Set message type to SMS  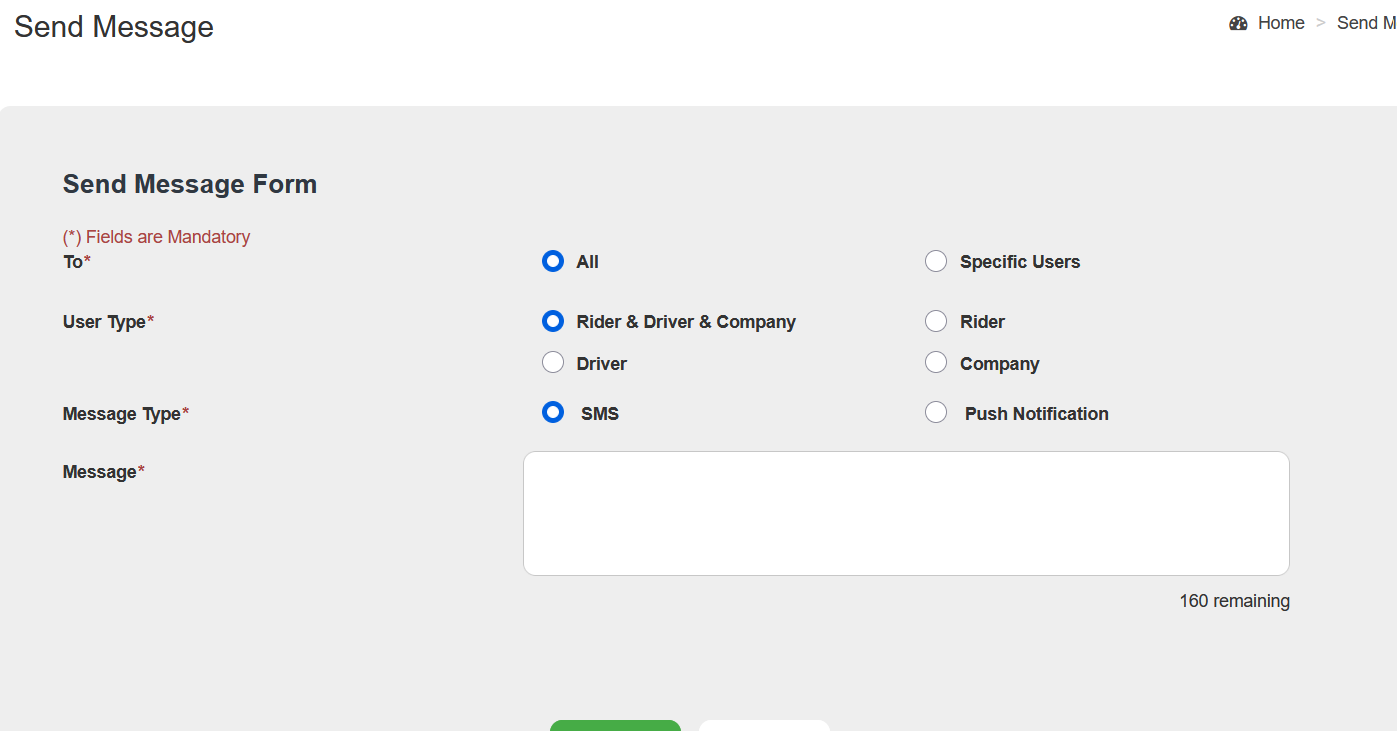point(553,413)
